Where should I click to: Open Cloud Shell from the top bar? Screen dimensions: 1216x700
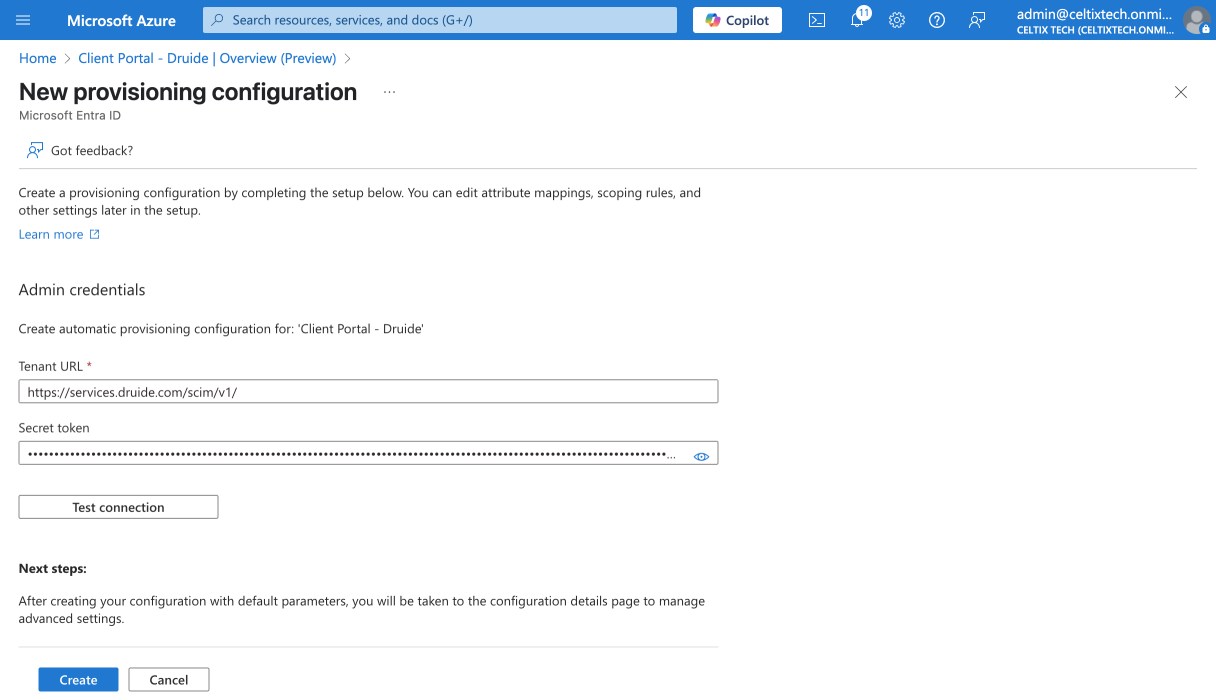(817, 20)
